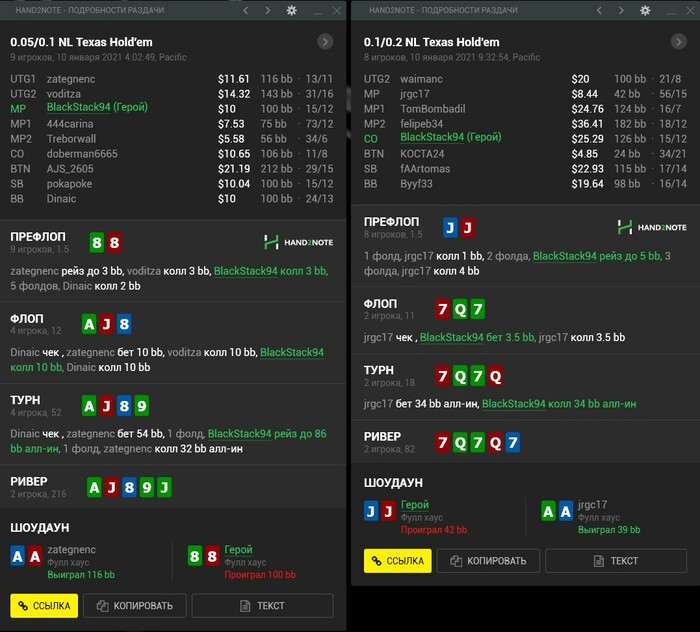Click green 8 card in left Герой showdown
Viewport: 700px width, 632px height.
tap(195, 556)
